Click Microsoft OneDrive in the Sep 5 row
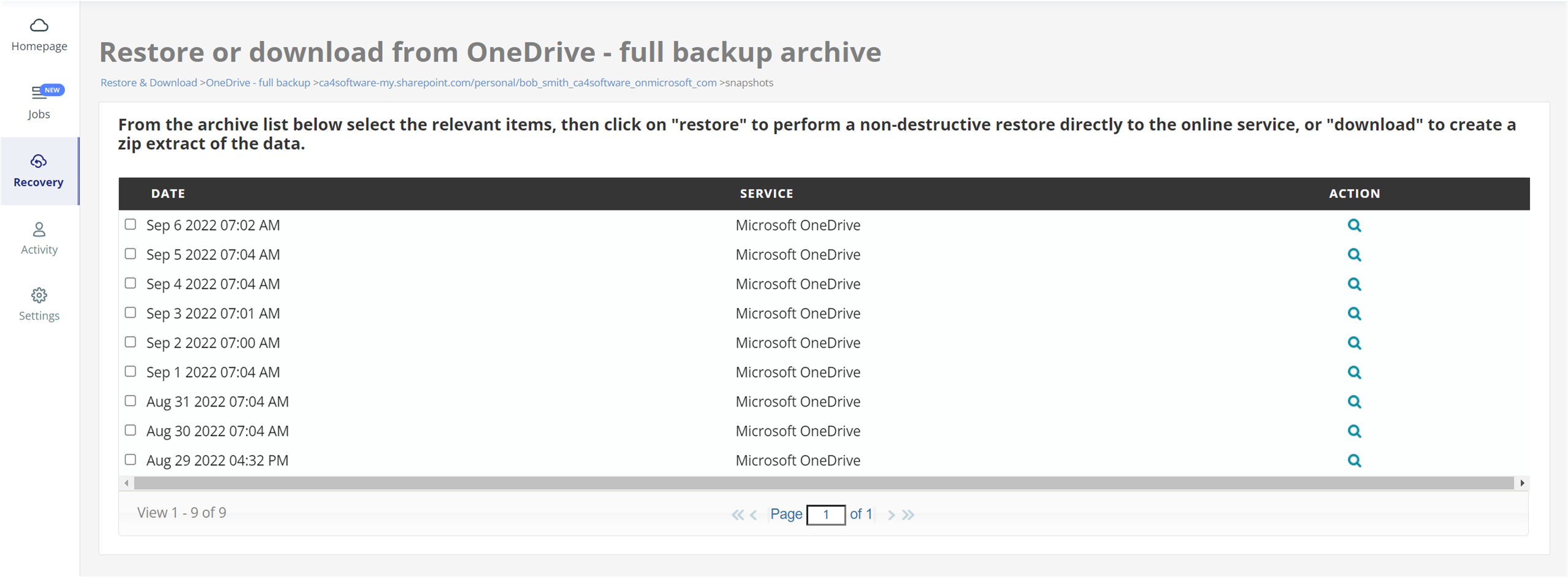 (798, 255)
